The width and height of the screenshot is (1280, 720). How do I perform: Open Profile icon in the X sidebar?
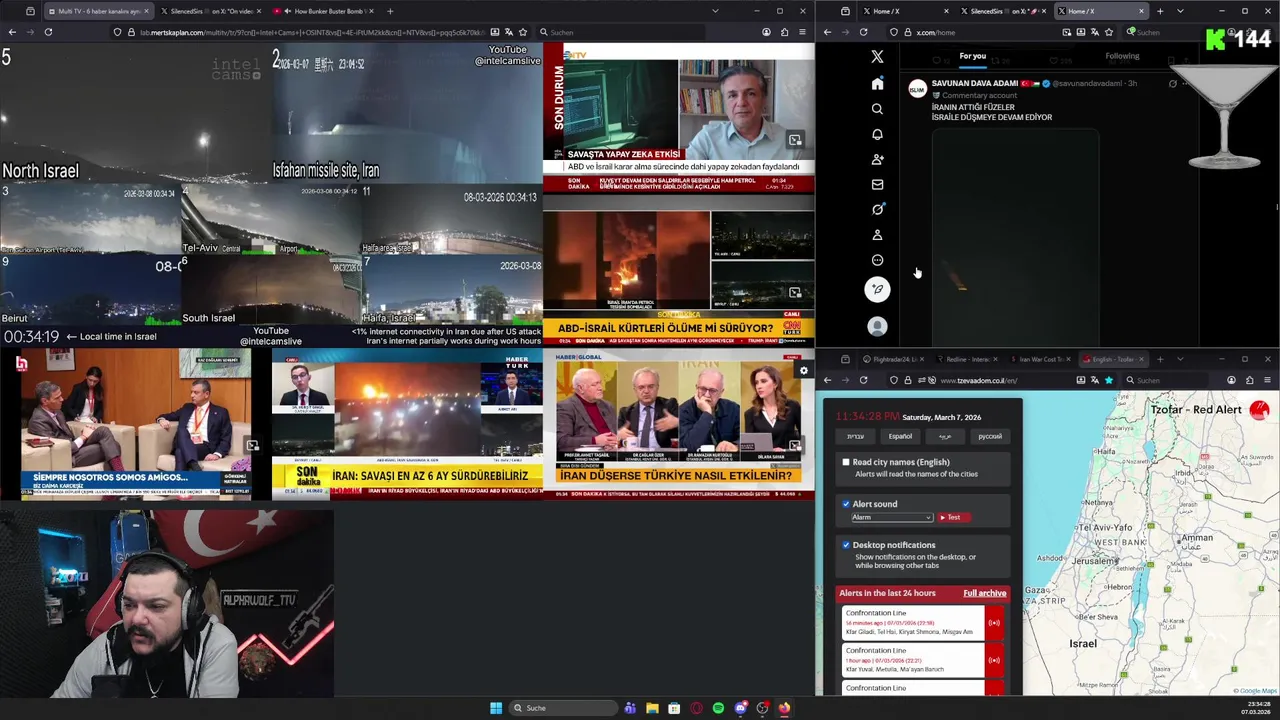[877, 235]
